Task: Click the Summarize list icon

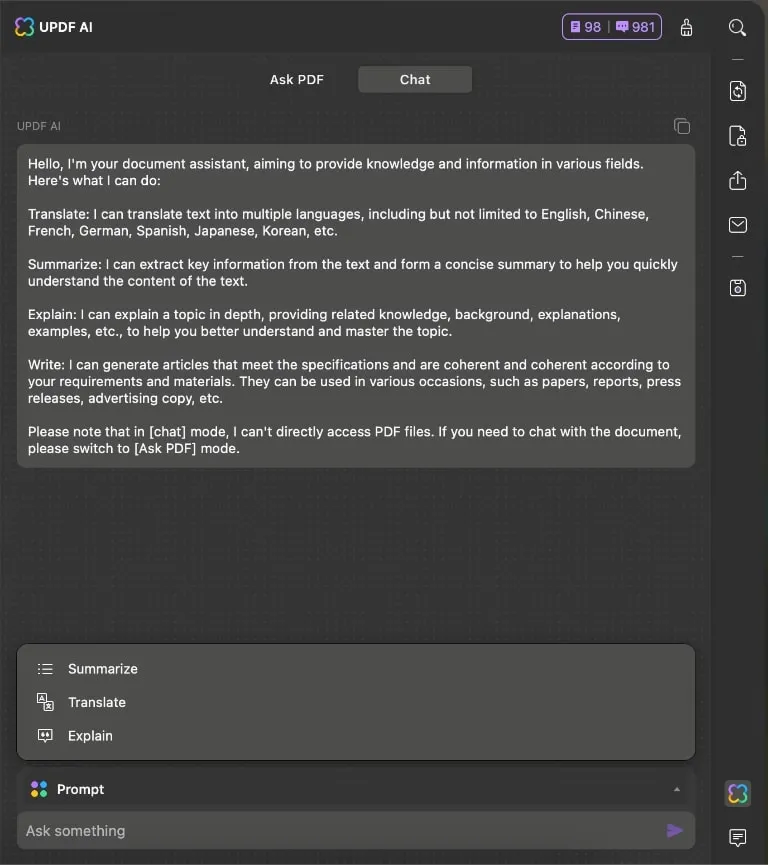Action: 45,669
